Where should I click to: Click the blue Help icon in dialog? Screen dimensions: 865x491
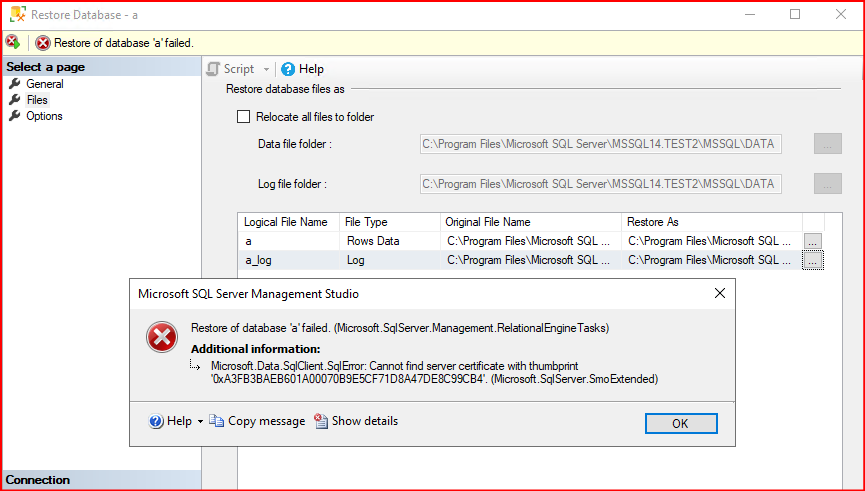click(156, 421)
